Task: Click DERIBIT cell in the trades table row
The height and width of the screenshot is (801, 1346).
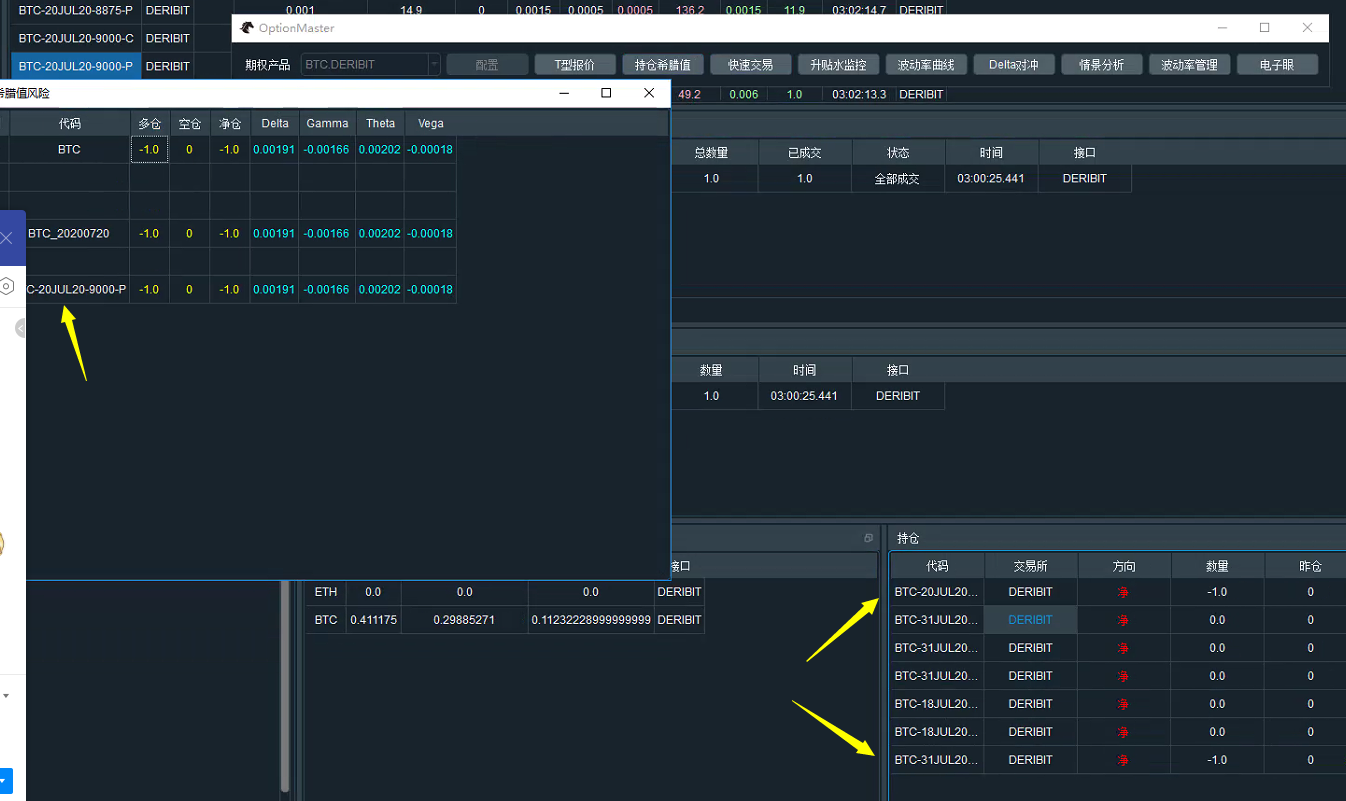Action: 898,396
